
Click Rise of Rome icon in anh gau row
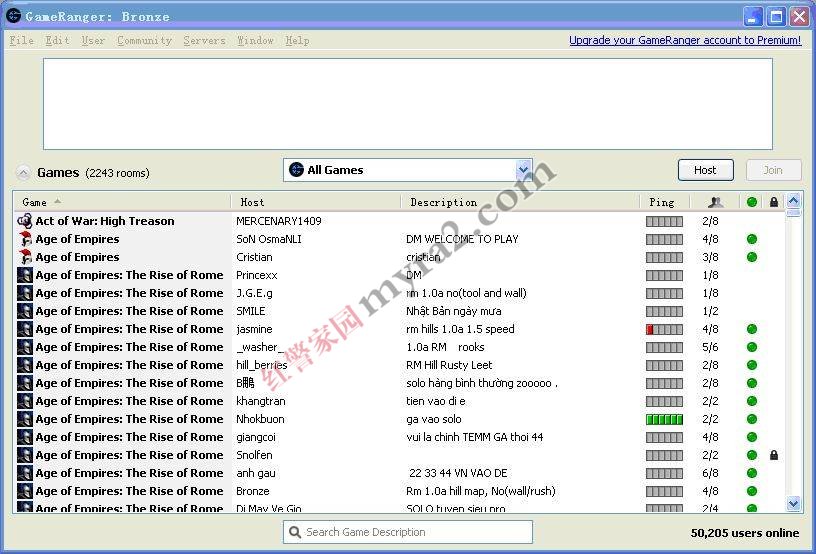click(25, 473)
